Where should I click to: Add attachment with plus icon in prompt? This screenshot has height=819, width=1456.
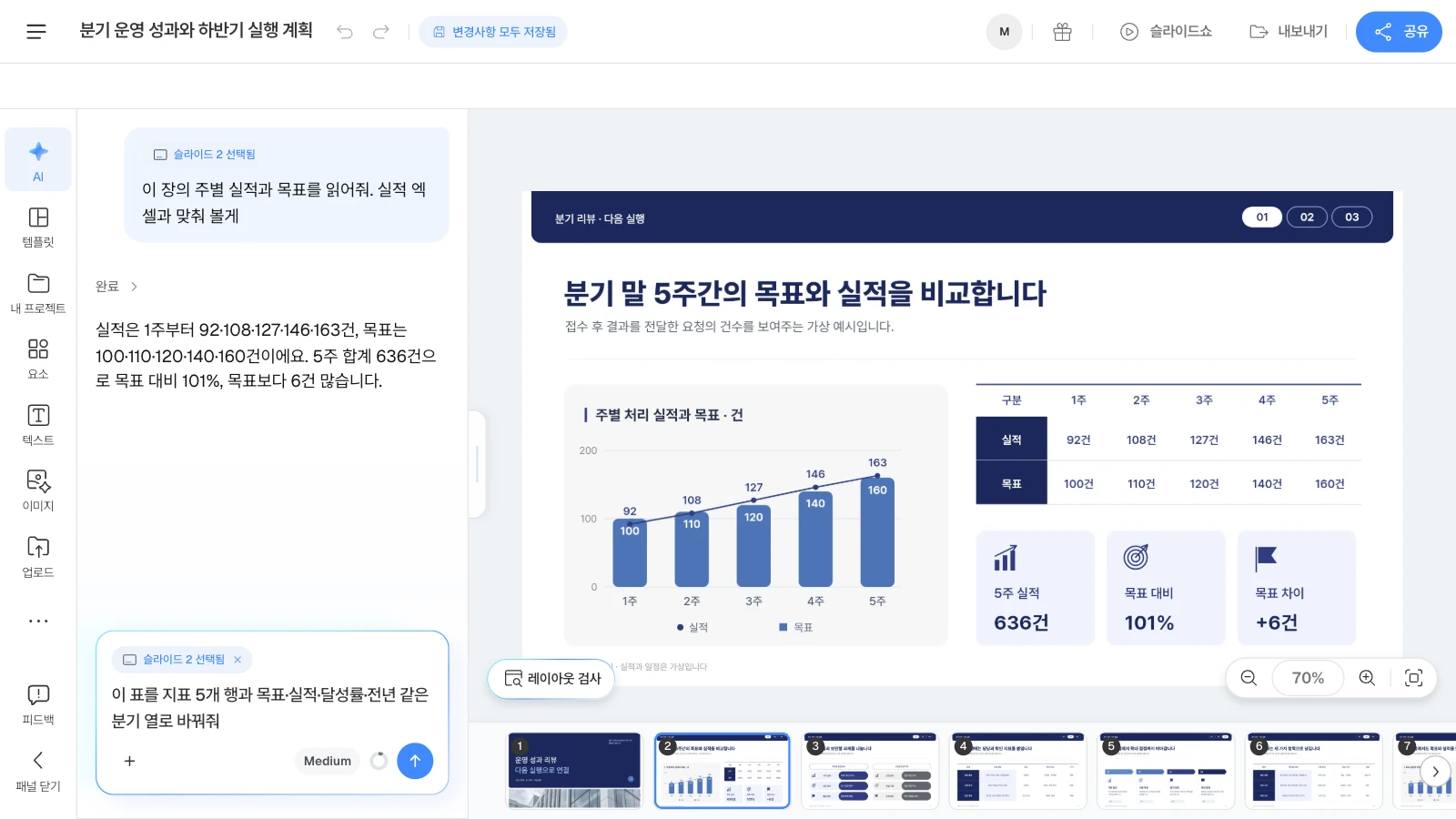pos(129,761)
